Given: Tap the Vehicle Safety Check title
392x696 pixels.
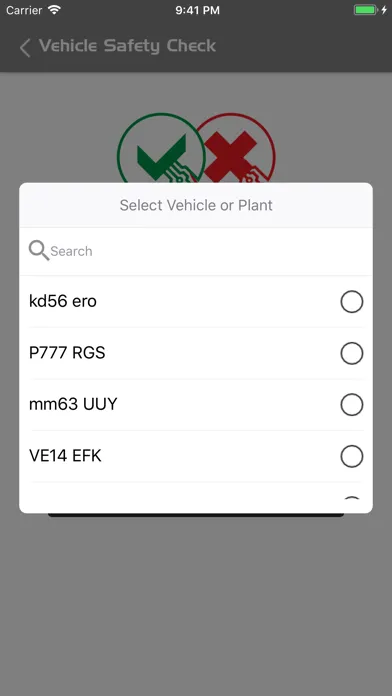Looking at the screenshot, I should point(127,46).
